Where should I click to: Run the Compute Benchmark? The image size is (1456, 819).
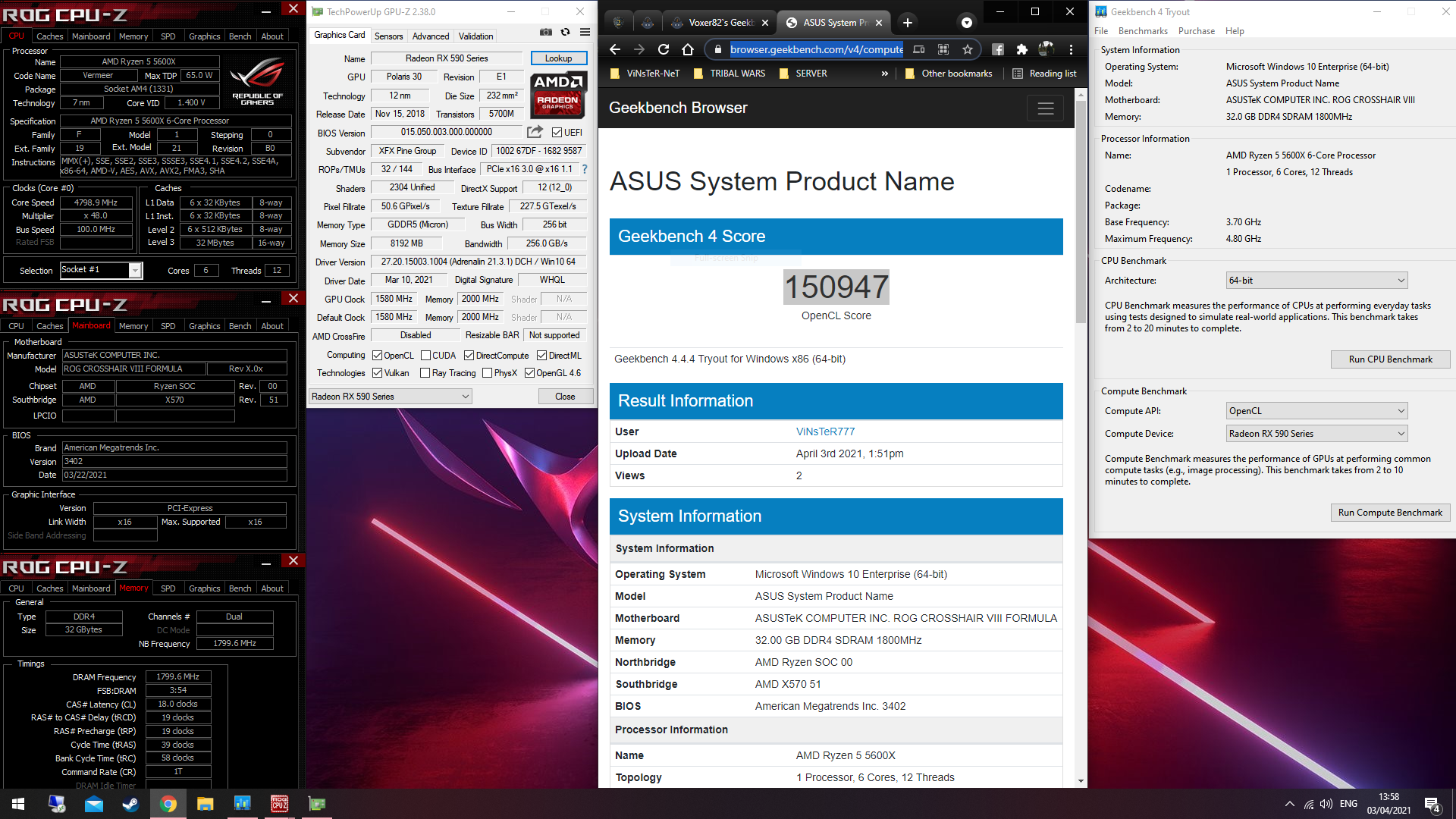[1390, 513]
